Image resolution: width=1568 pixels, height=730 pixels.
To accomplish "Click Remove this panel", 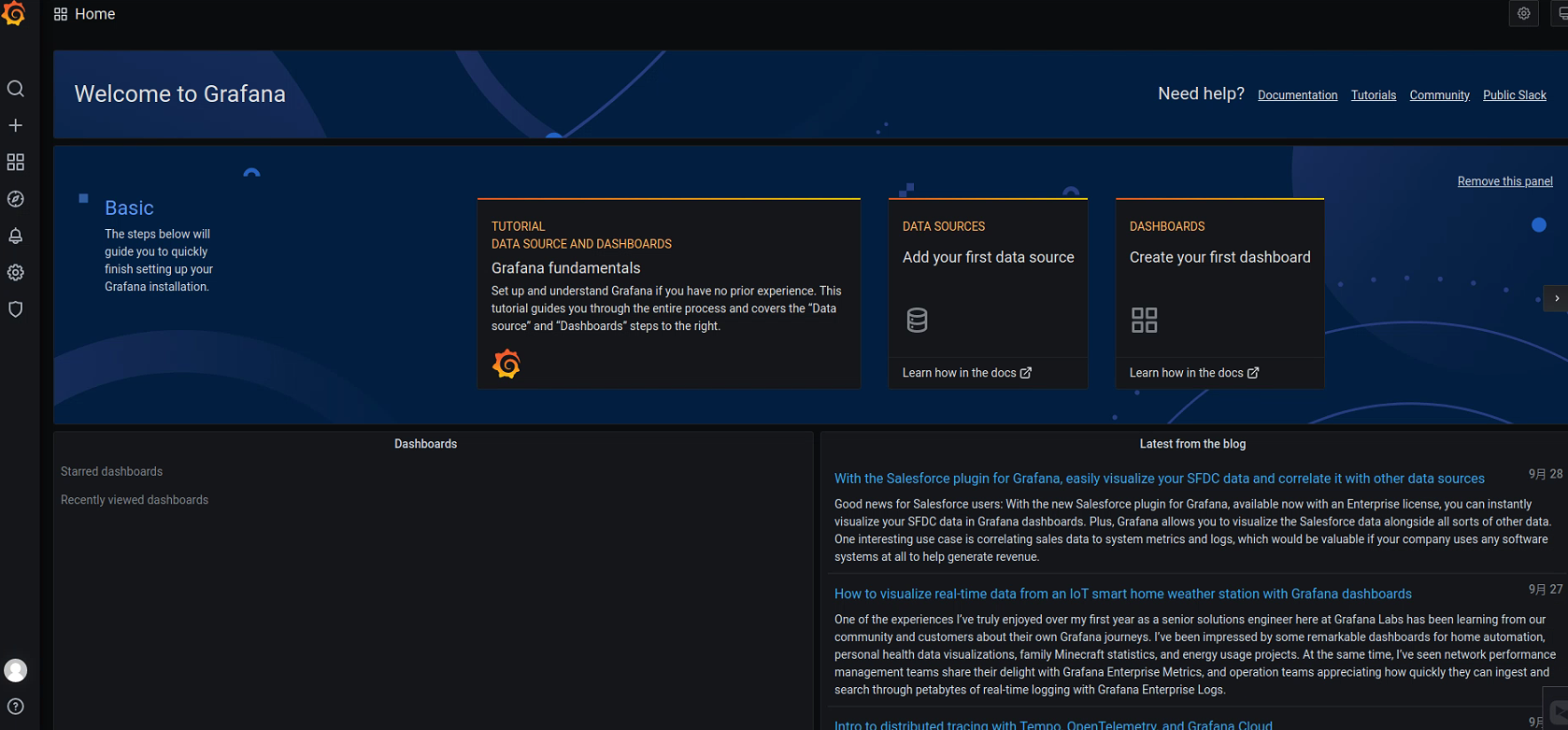I will tap(1504, 181).
